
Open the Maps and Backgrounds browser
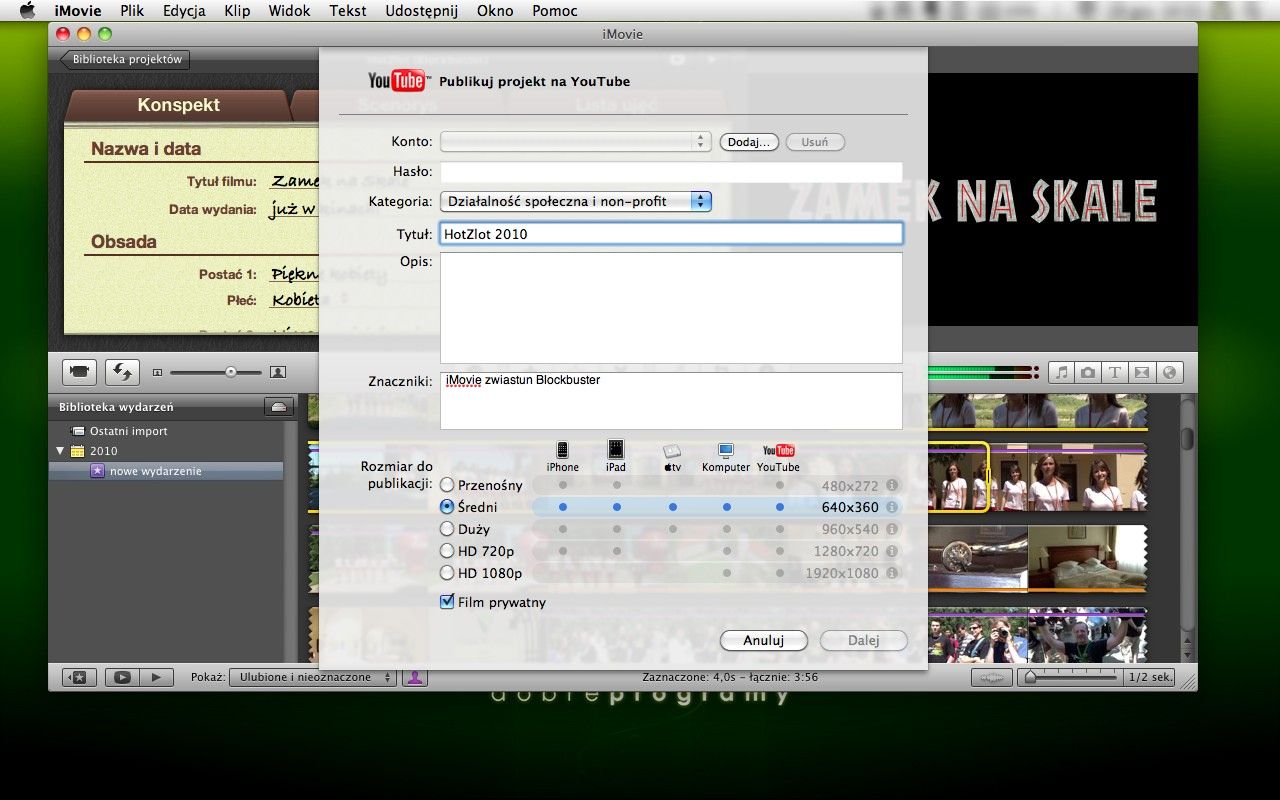click(1169, 372)
